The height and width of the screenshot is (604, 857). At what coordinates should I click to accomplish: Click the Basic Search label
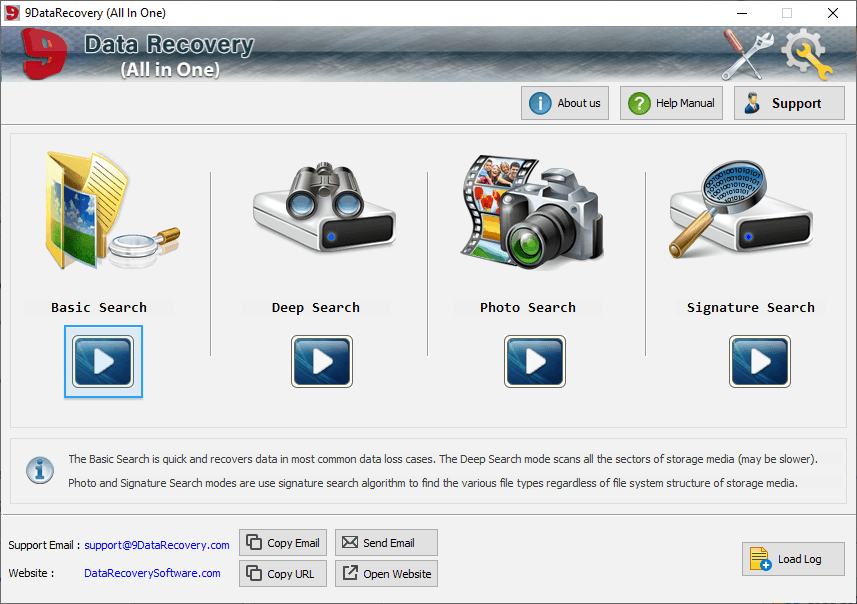[99, 307]
